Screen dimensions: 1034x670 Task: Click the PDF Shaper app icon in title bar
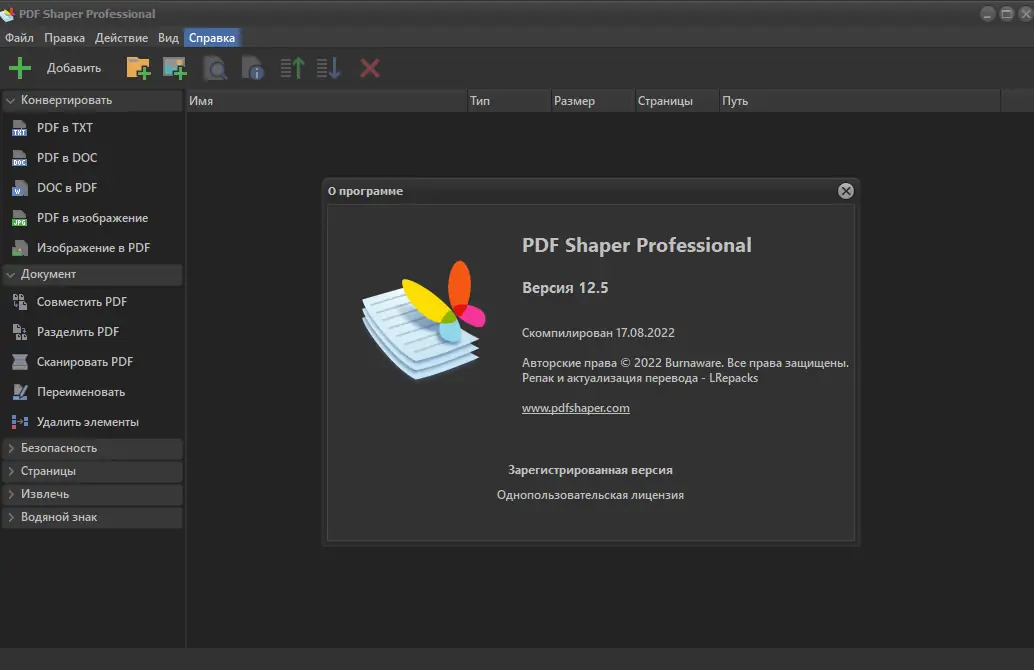(8, 14)
